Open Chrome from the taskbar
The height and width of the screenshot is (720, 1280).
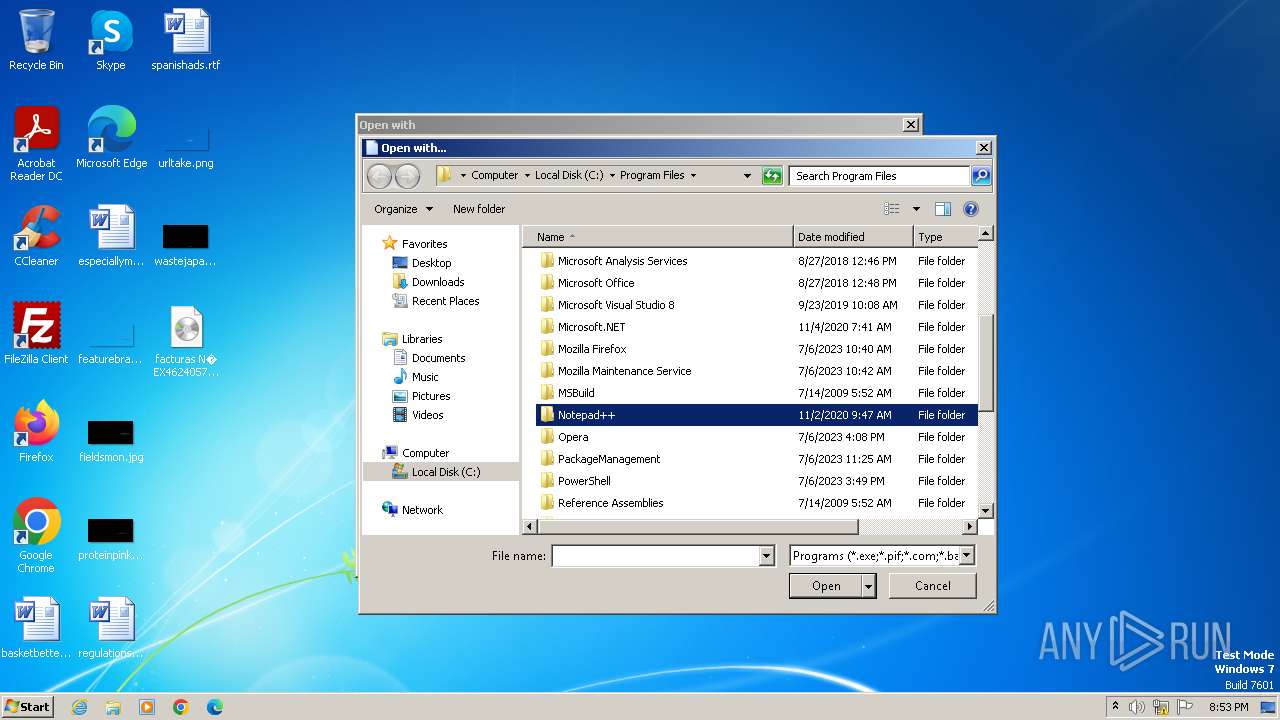[x=181, y=707]
